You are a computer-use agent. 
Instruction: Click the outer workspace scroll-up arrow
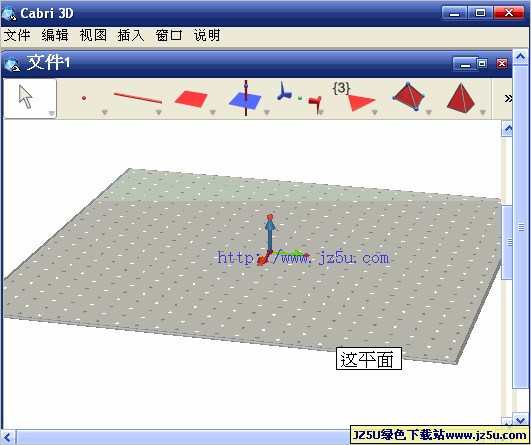point(521,57)
